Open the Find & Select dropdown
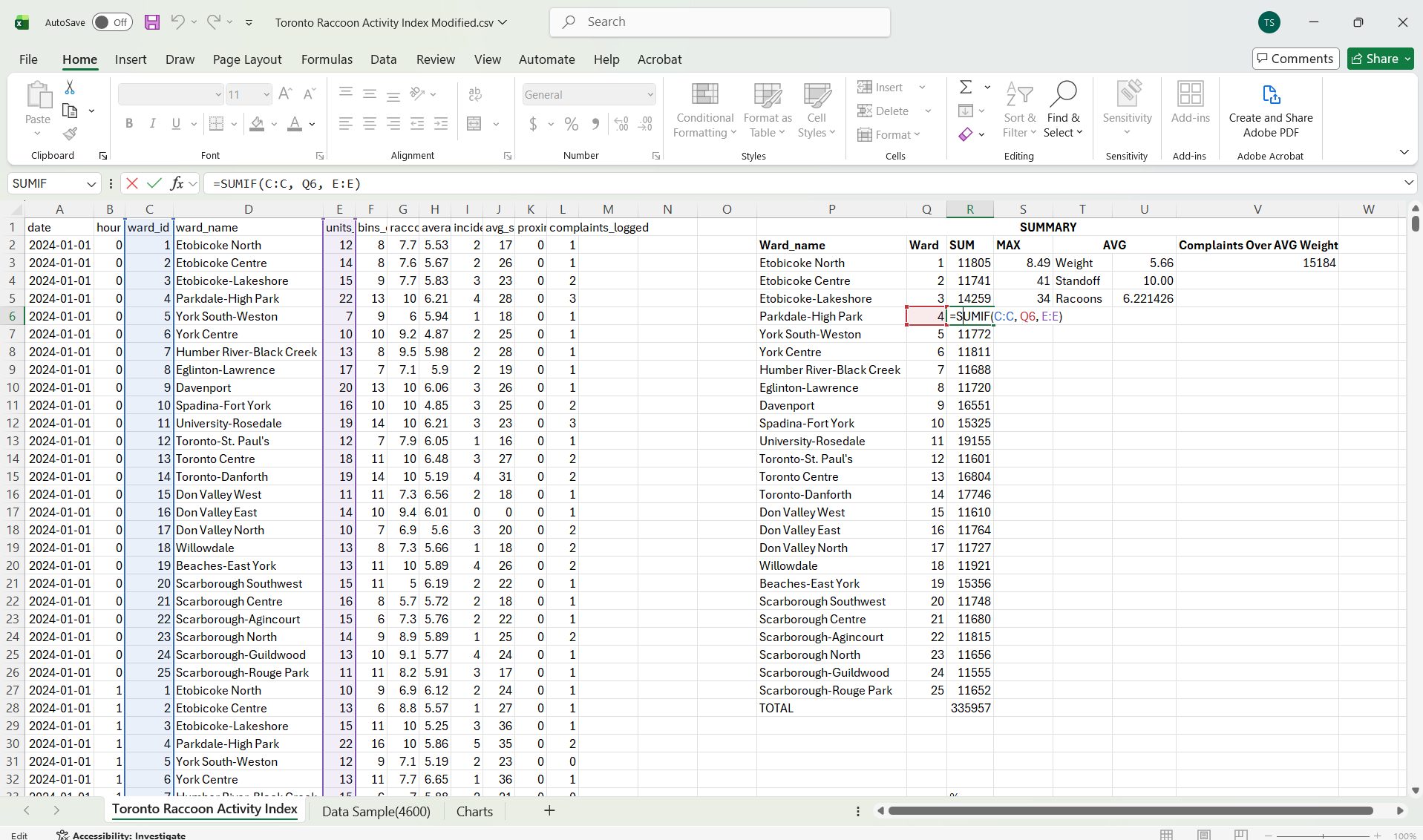The image size is (1423, 840). pos(1064,110)
